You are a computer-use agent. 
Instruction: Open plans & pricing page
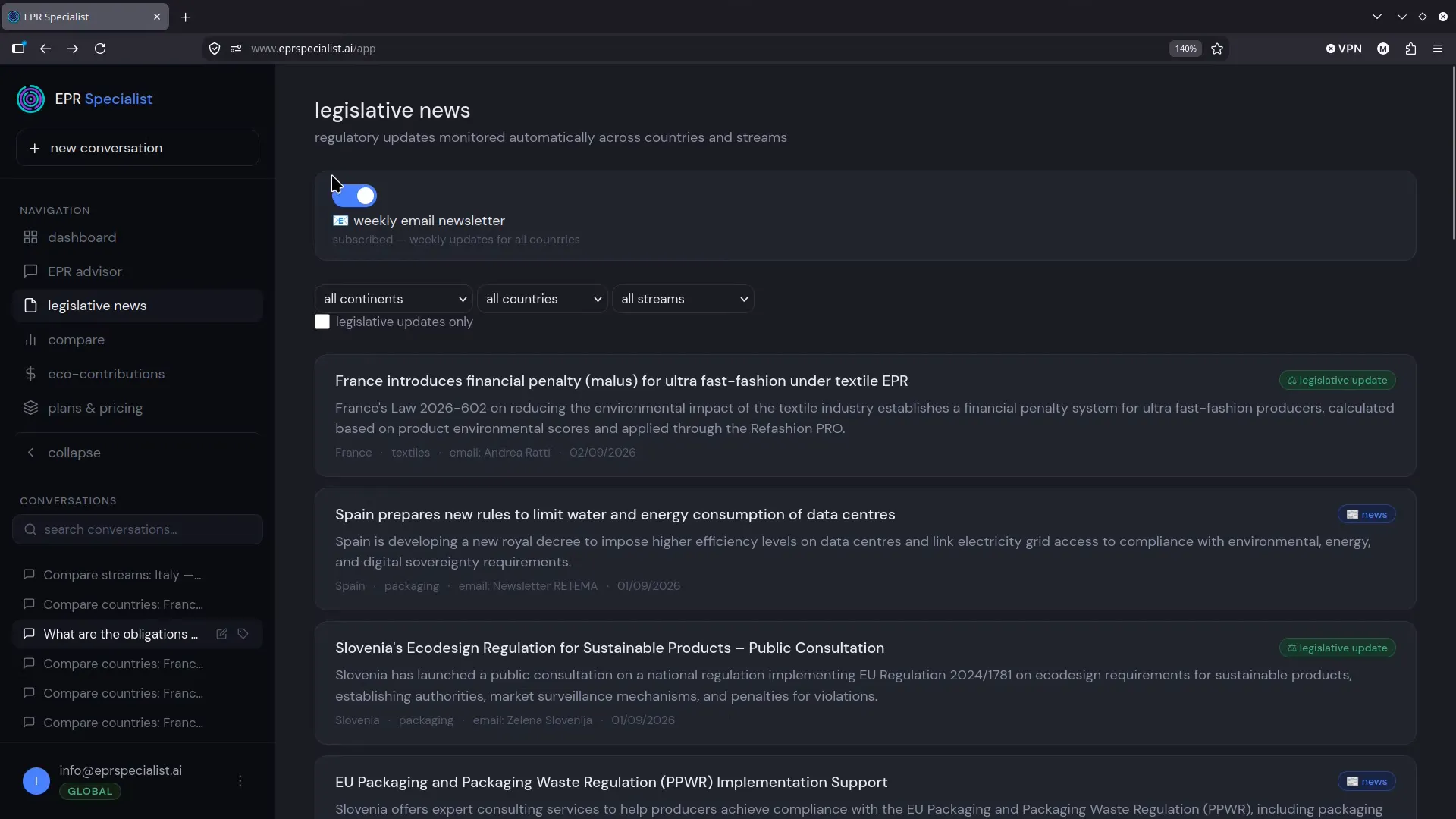[x=137, y=408]
